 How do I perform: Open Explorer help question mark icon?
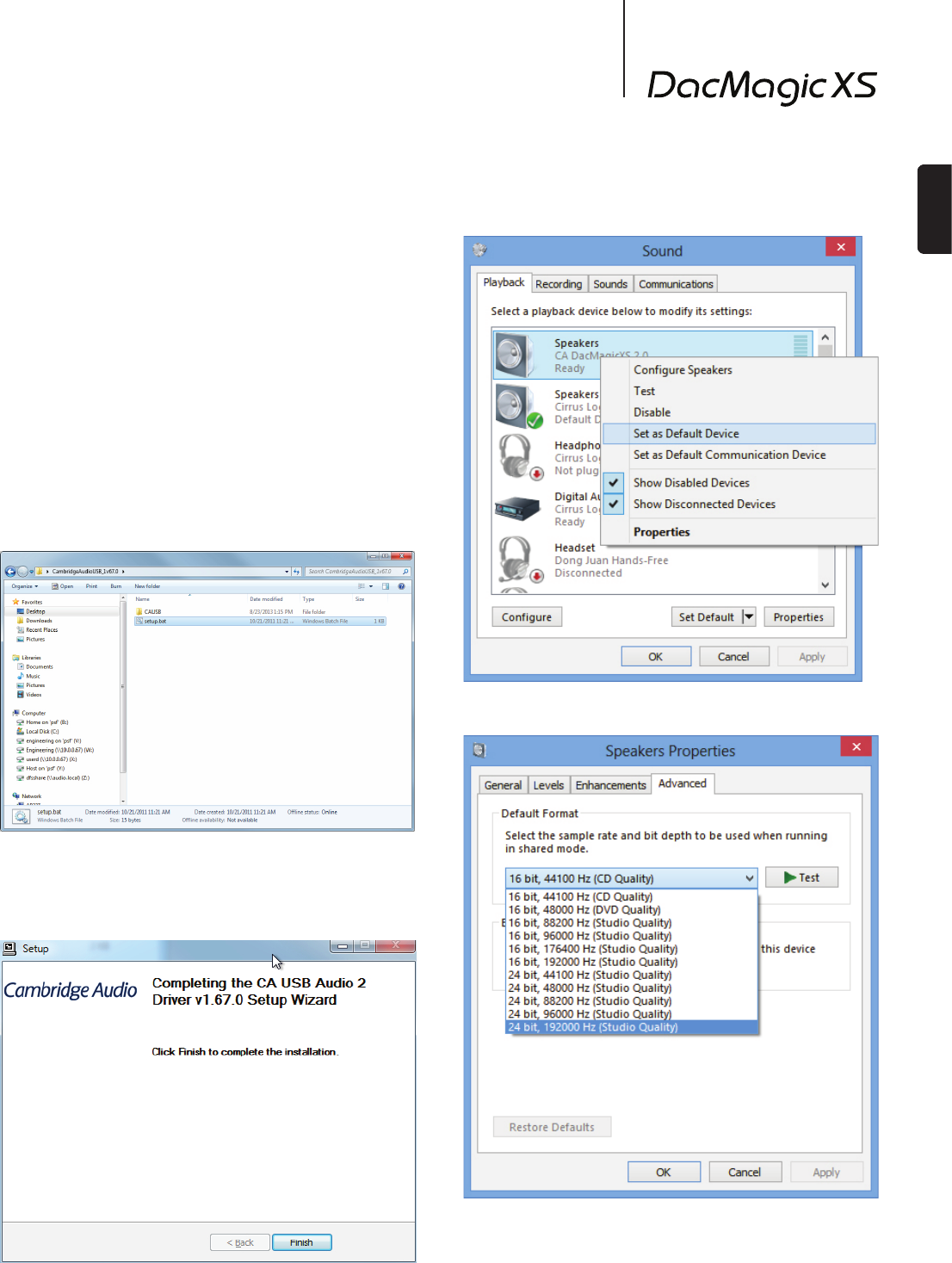pos(401,586)
